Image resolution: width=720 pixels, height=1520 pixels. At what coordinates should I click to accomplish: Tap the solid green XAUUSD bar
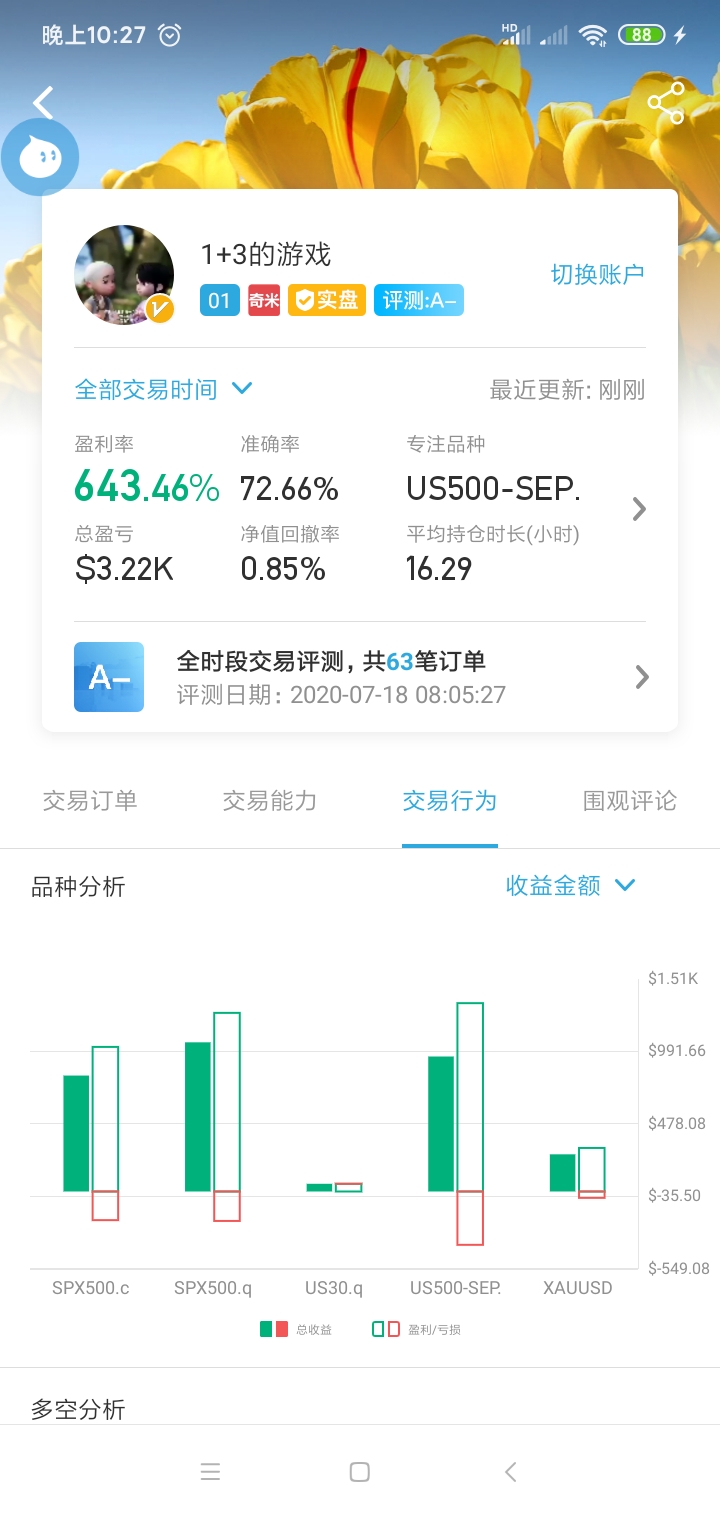[563, 1173]
